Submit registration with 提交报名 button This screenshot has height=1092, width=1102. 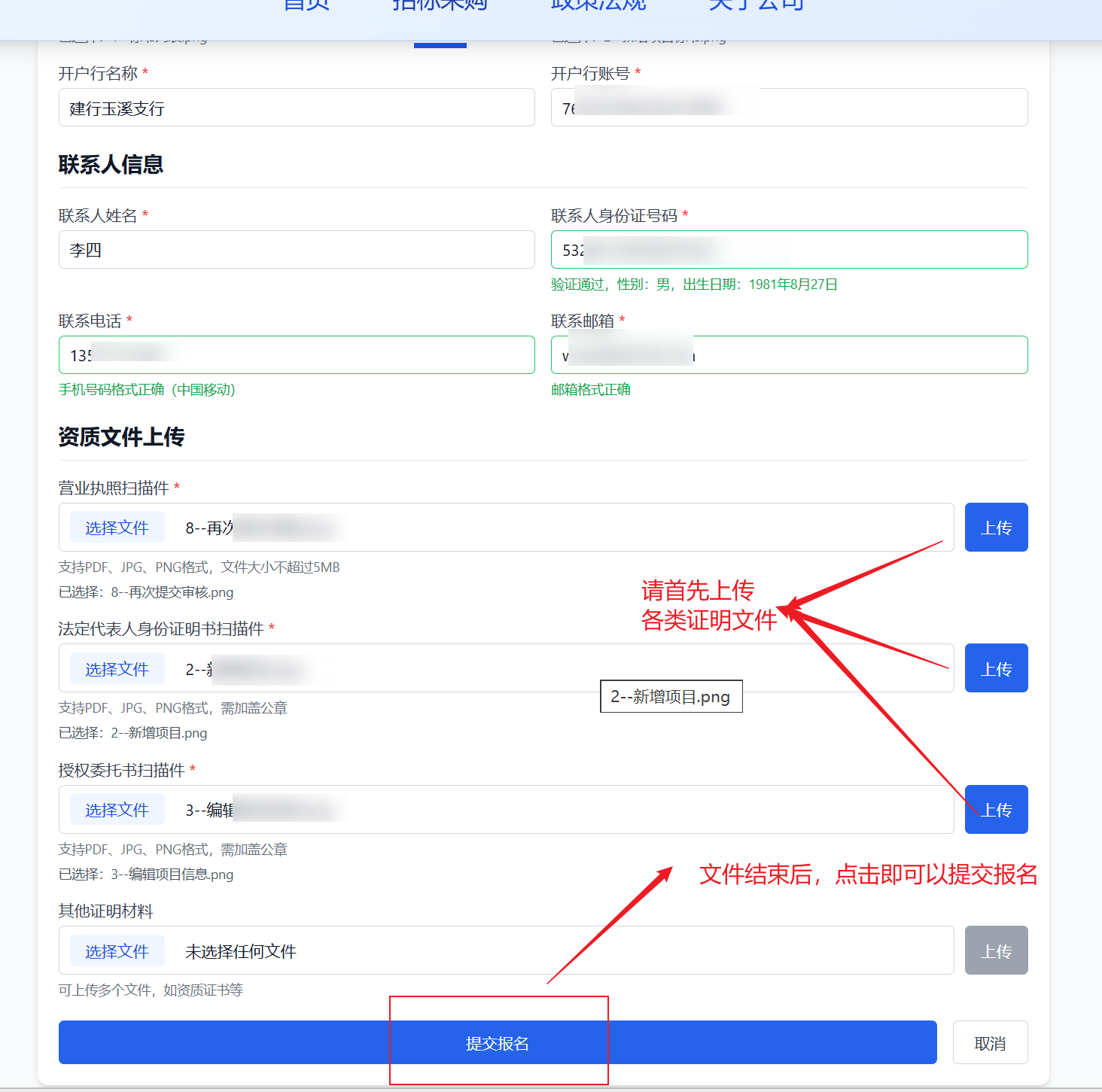click(x=498, y=1042)
